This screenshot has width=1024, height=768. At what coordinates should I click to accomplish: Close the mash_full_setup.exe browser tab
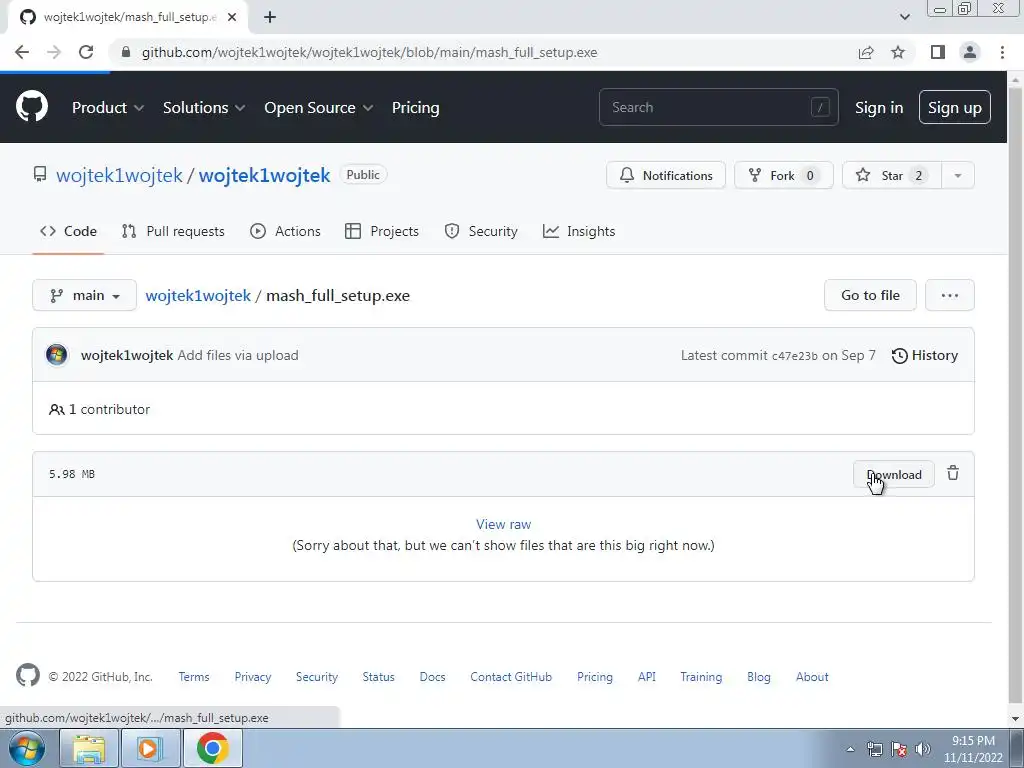232,18
